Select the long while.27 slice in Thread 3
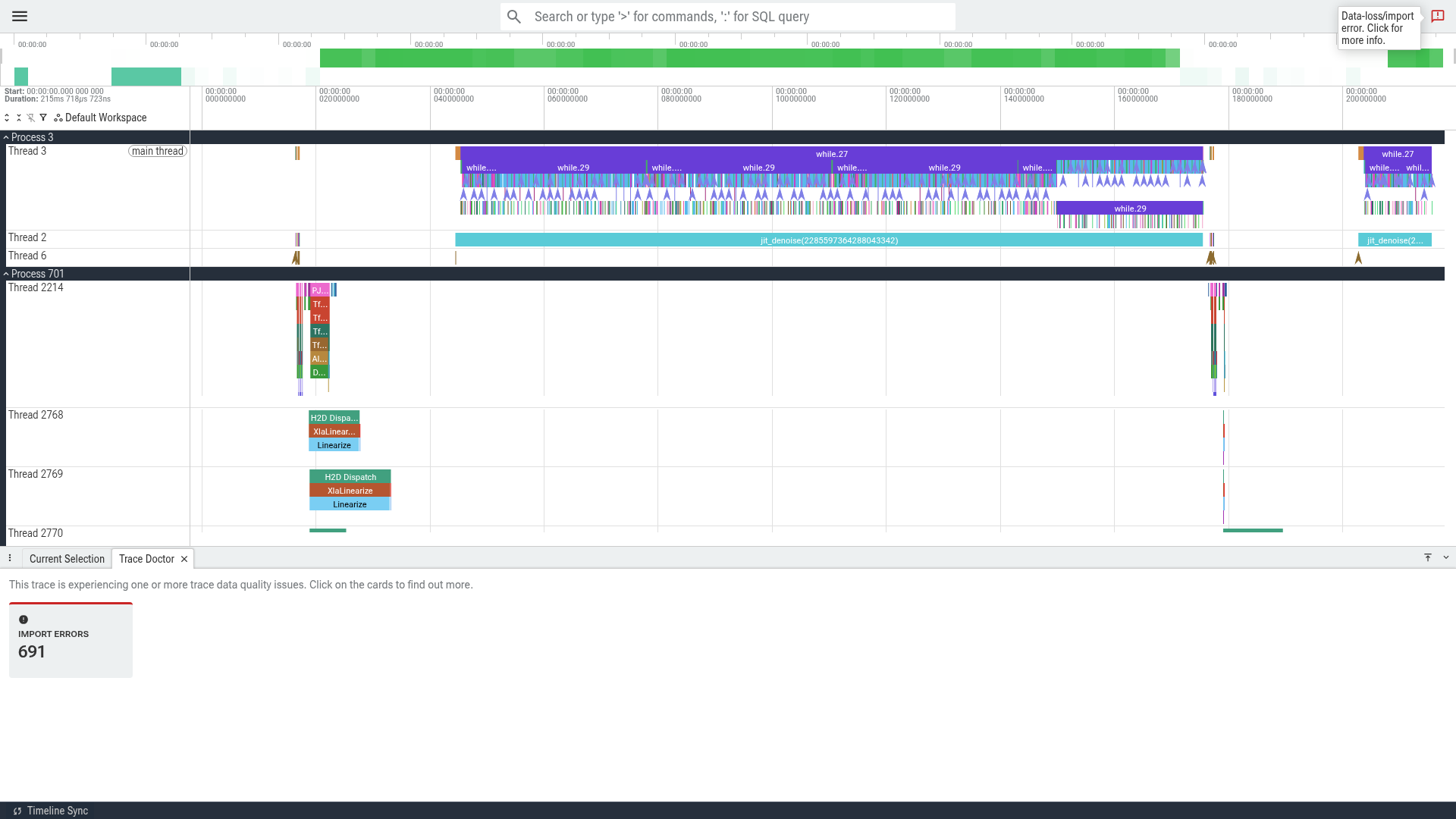This screenshot has width=1456, height=819. click(x=831, y=154)
